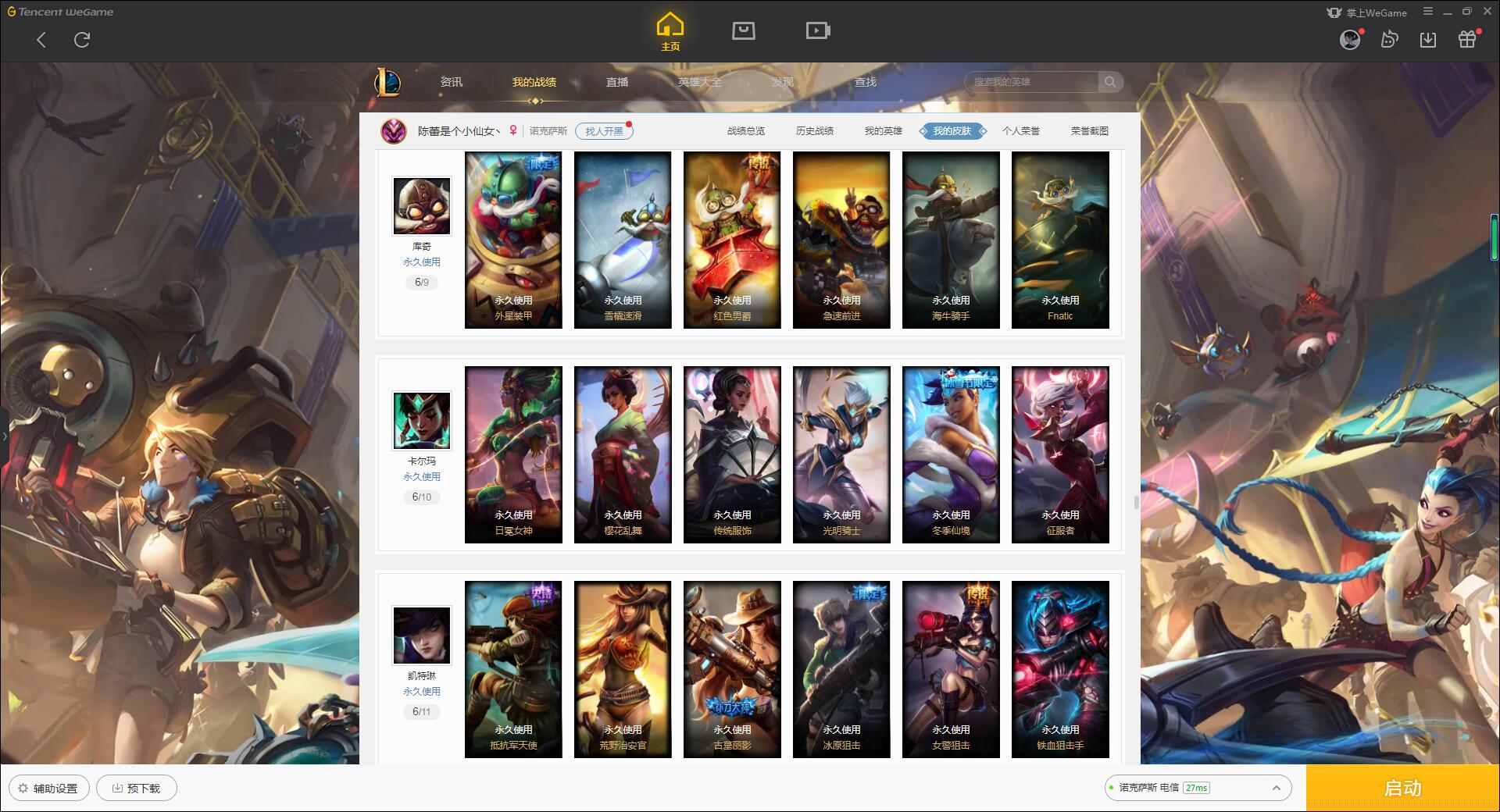This screenshot has width=1500, height=812.
Task: Open the gift box icon
Action: [1467, 39]
